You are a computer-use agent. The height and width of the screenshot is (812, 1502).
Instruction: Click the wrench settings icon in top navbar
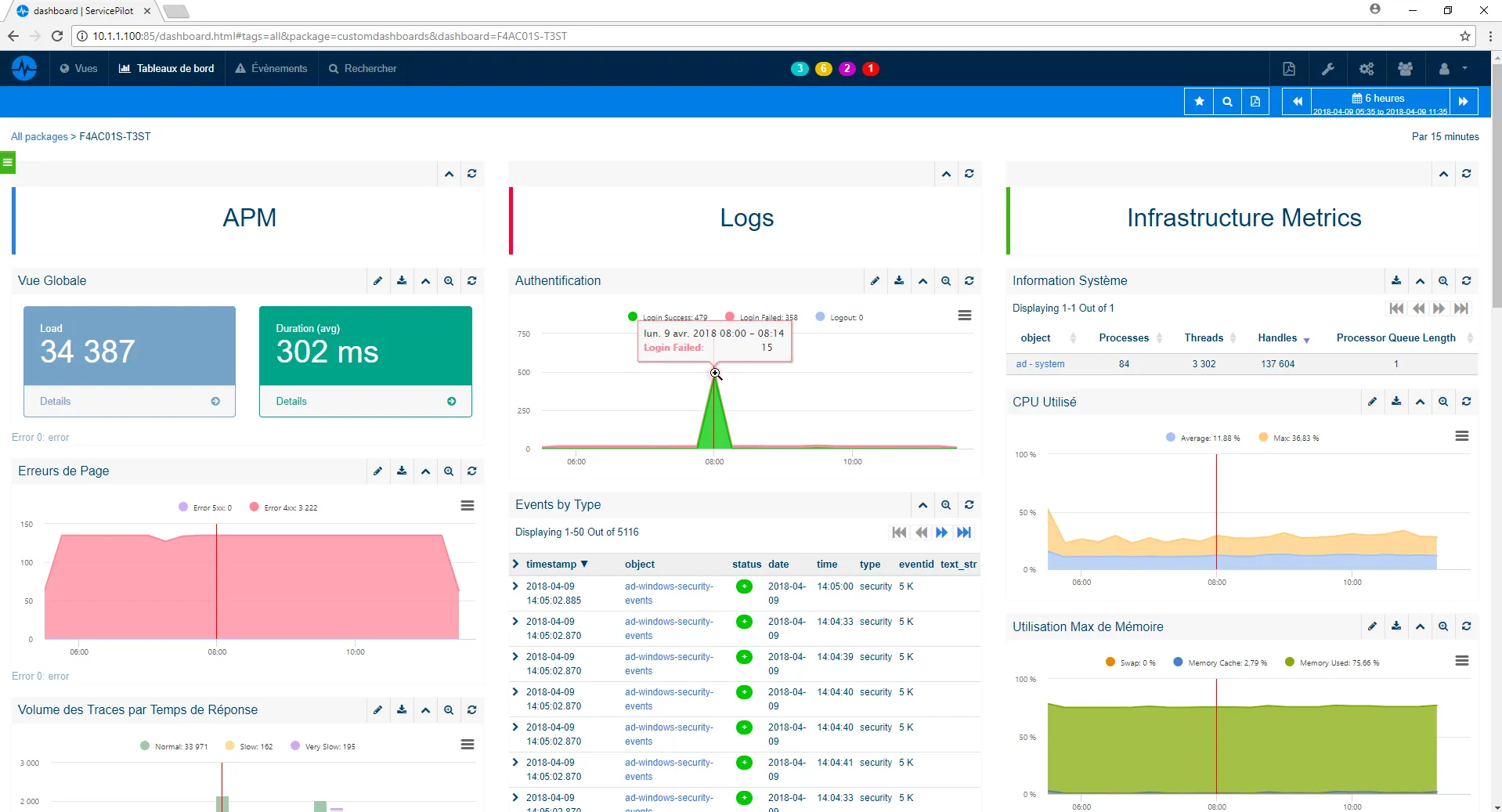(x=1327, y=69)
